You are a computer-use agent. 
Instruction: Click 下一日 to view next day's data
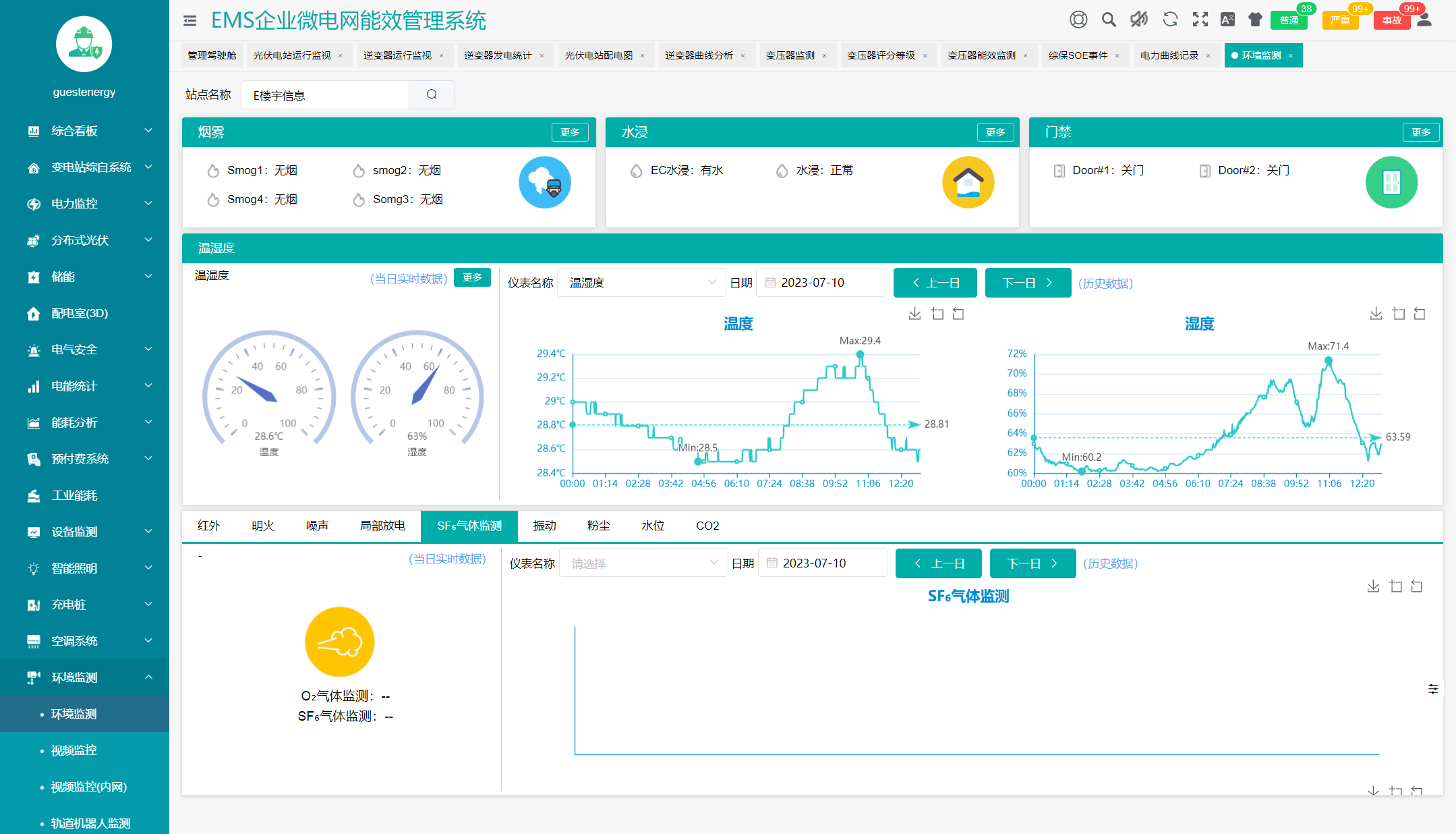tap(1028, 282)
